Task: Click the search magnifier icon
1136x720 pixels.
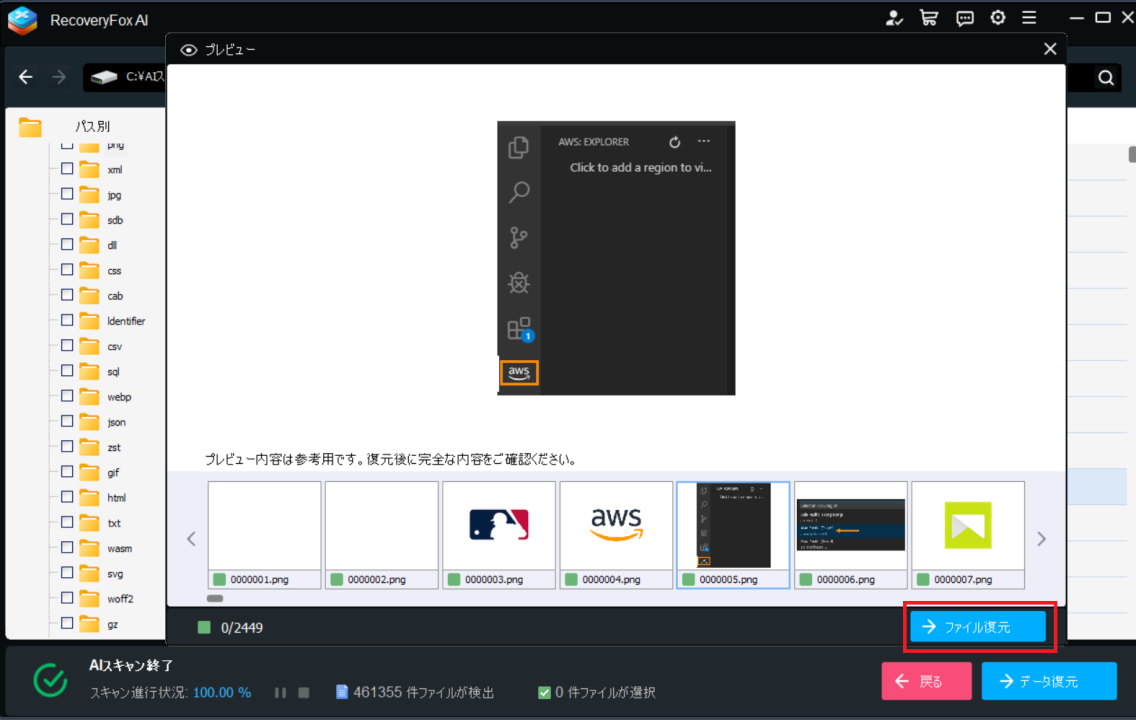Action: pos(1106,78)
